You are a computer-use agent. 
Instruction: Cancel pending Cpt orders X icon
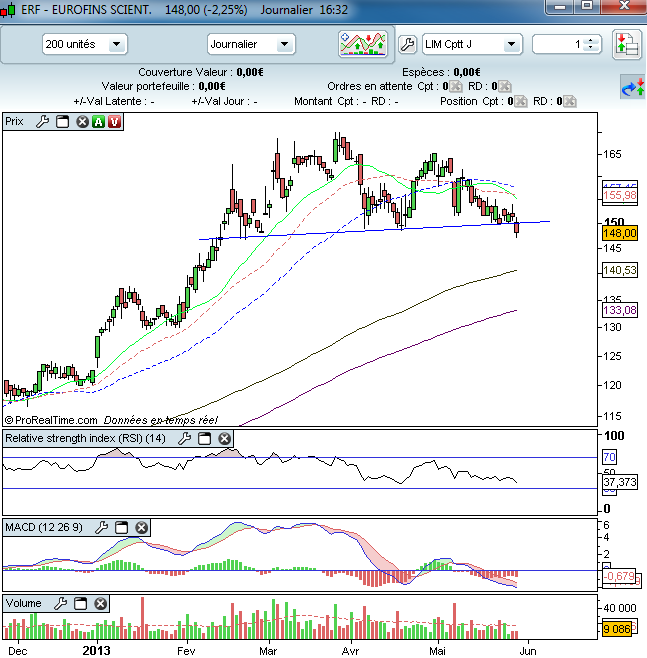[x=455, y=86]
